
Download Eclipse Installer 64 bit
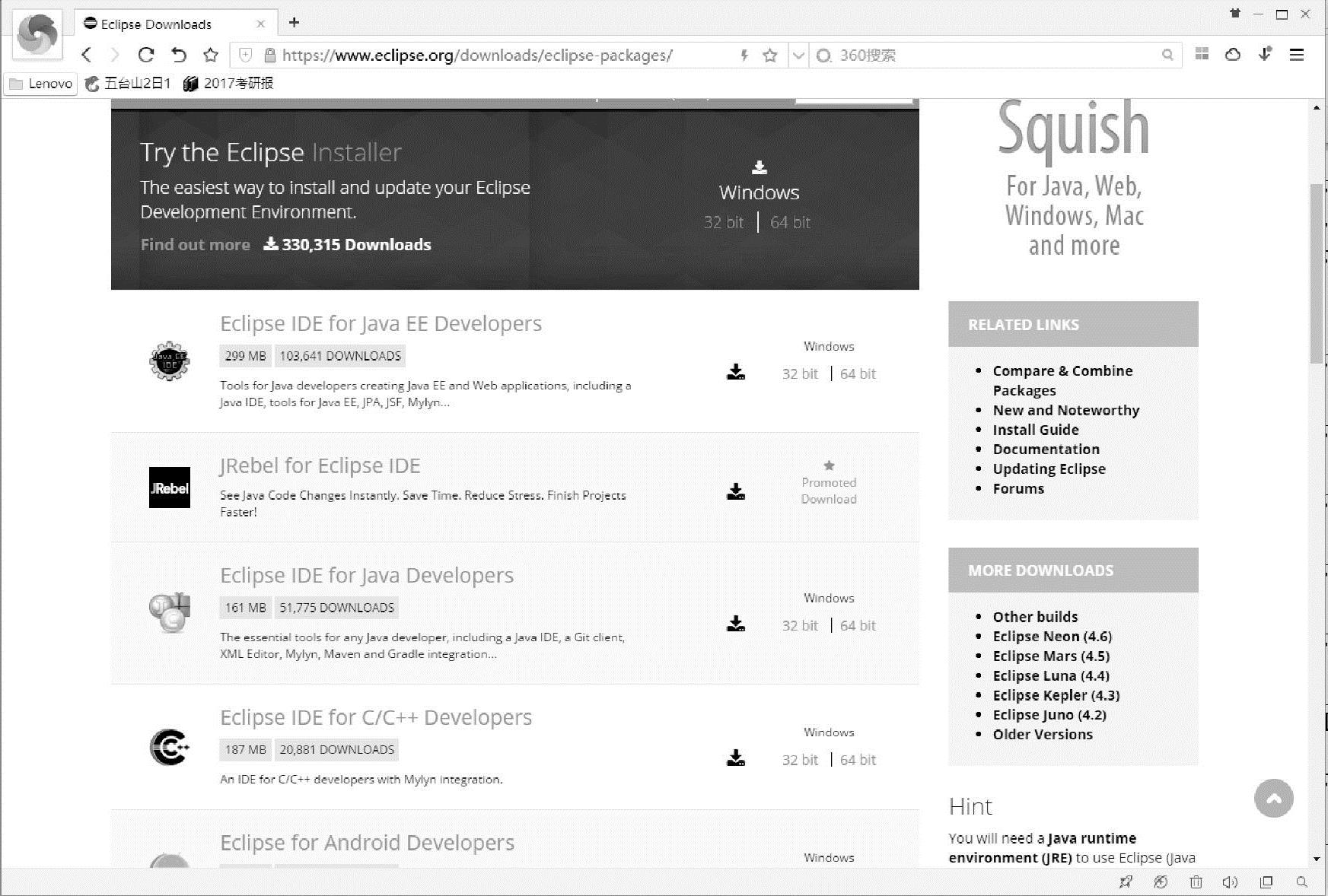click(790, 222)
